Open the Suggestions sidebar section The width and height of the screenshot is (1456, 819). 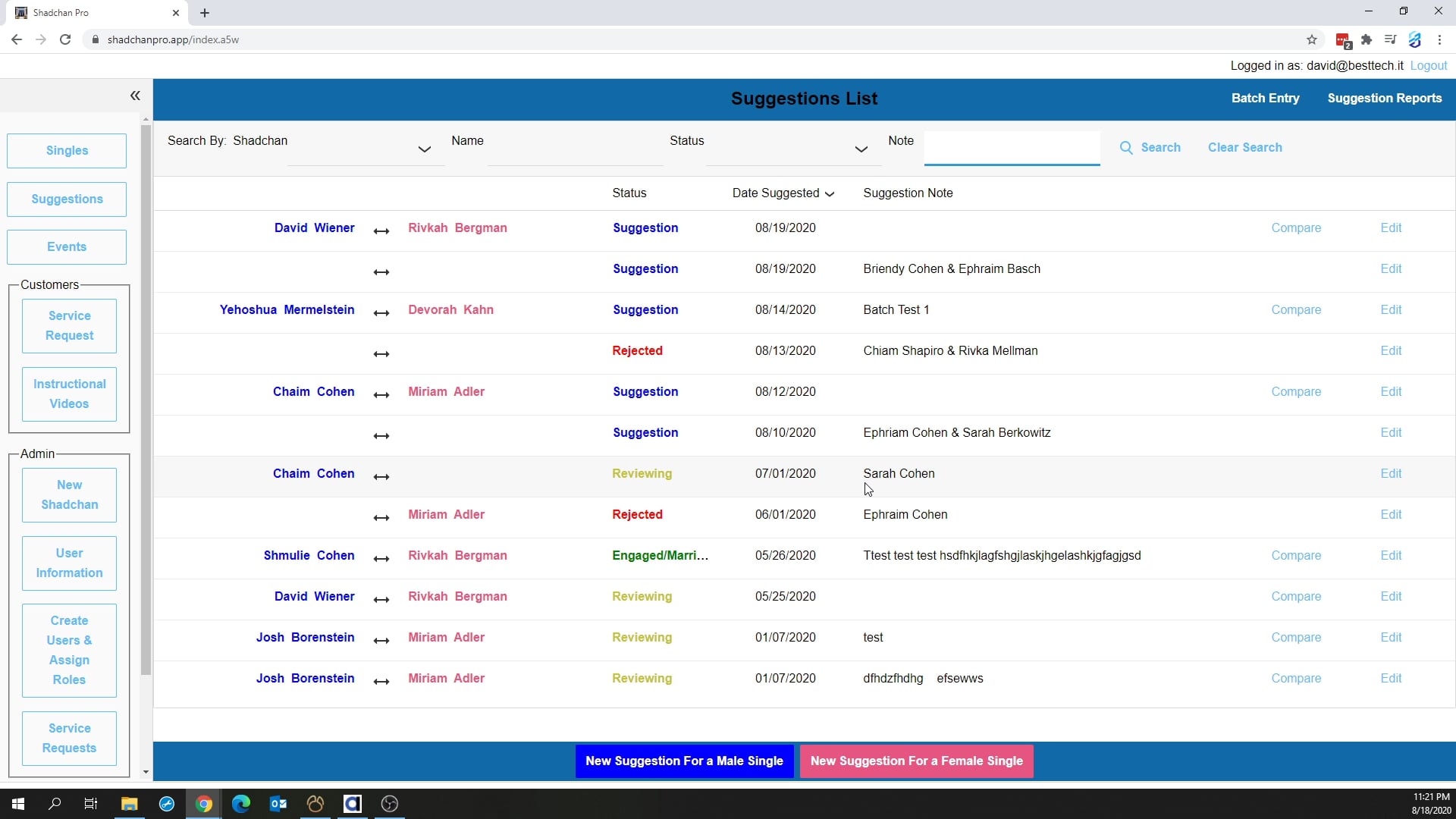67,199
